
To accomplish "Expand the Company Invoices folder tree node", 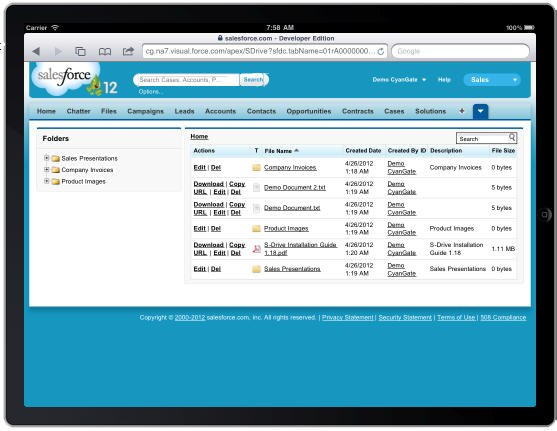I will (x=47, y=169).
